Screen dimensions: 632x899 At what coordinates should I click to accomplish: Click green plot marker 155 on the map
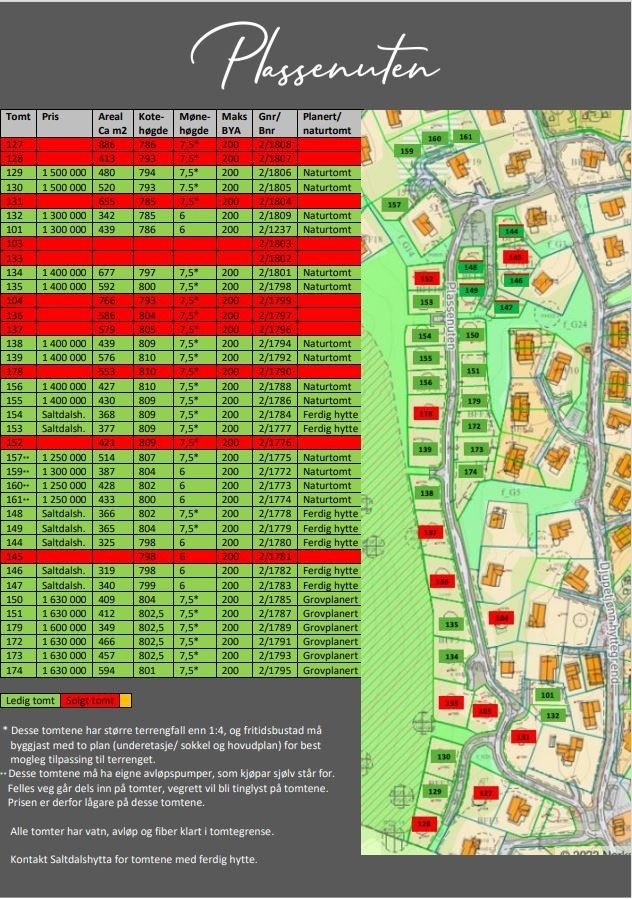pos(426,358)
